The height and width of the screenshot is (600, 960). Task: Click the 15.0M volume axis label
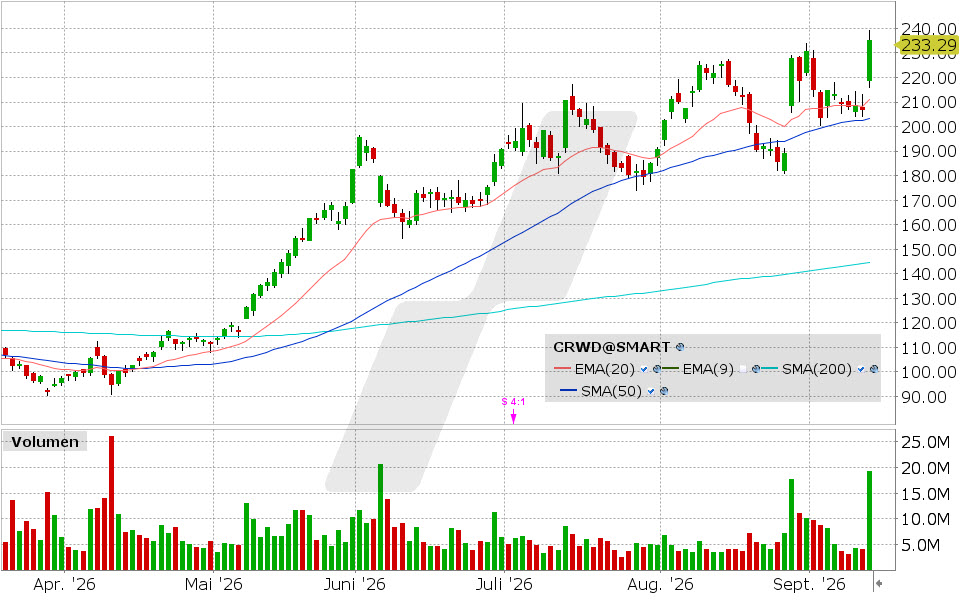pyautogui.click(x=926, y=494)
